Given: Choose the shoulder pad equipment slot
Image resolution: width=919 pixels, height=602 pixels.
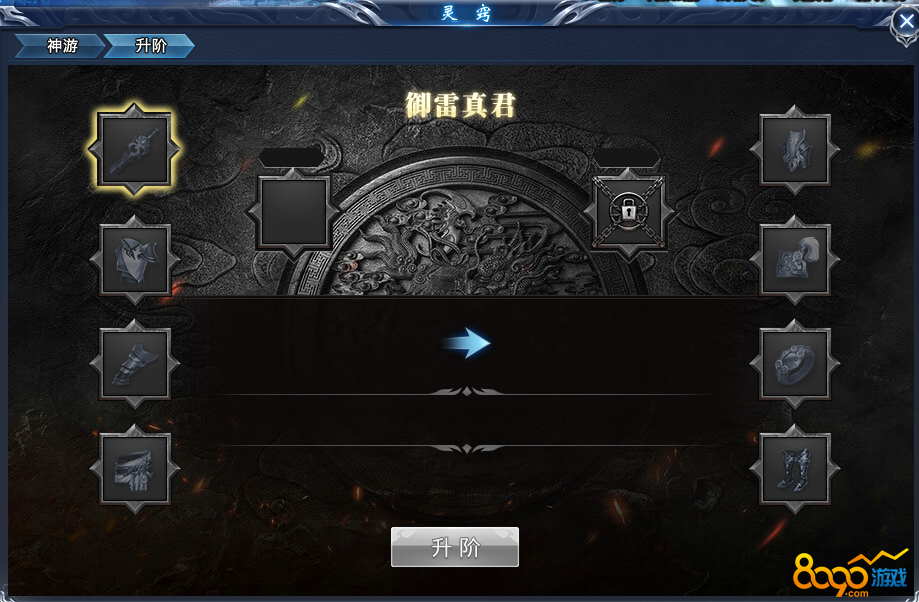Looking at the screenshot, I should coord(795,259).
